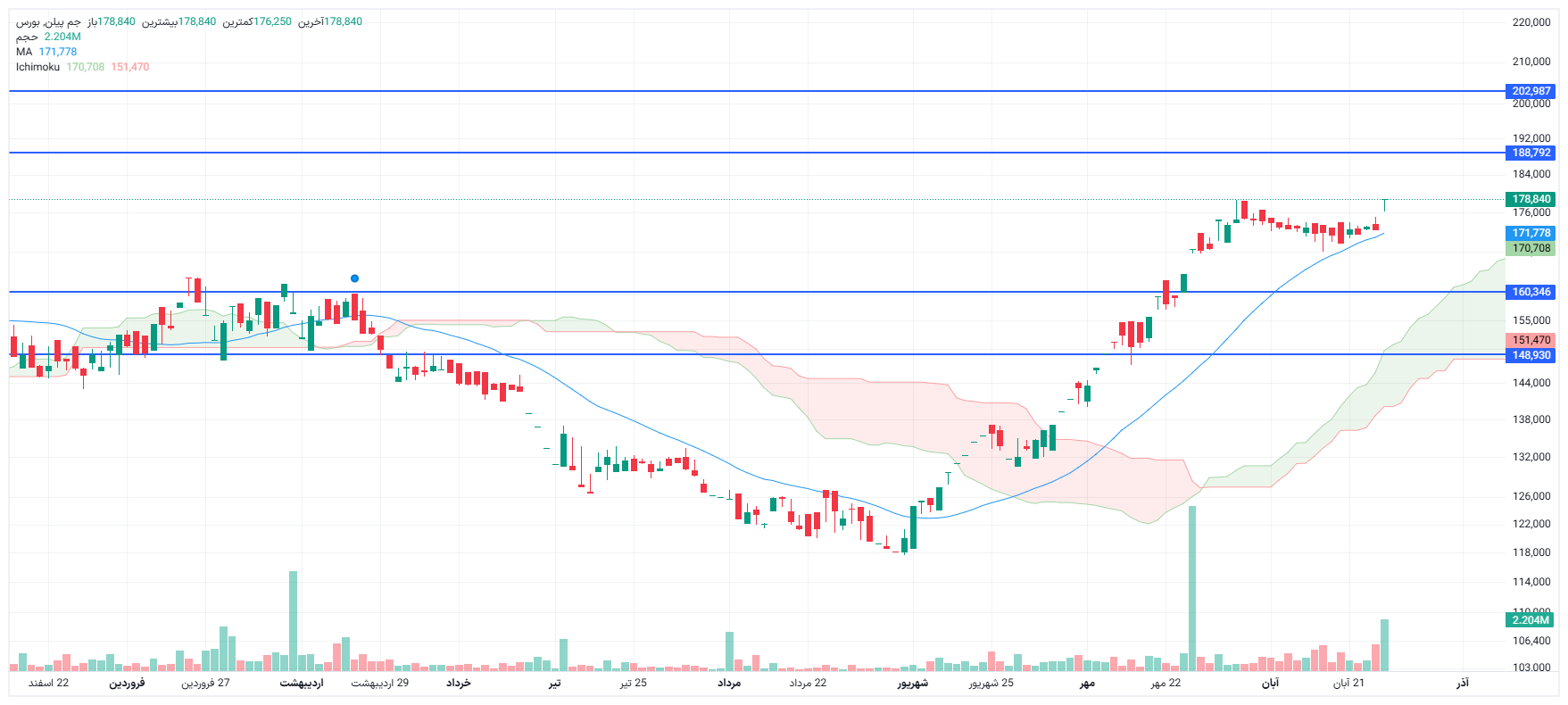Select the 148,930 horizontal line price label
Viewport: 1568px width, 705px height.
[x=1531, y=355]
